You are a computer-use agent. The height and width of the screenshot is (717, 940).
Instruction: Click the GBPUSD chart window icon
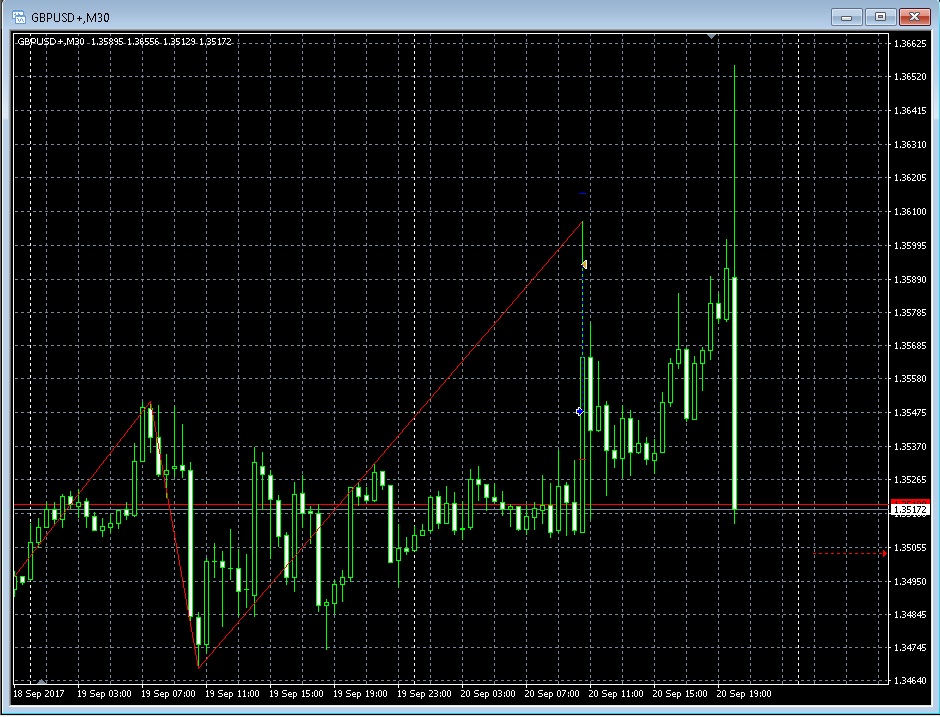tap(19, 17)
